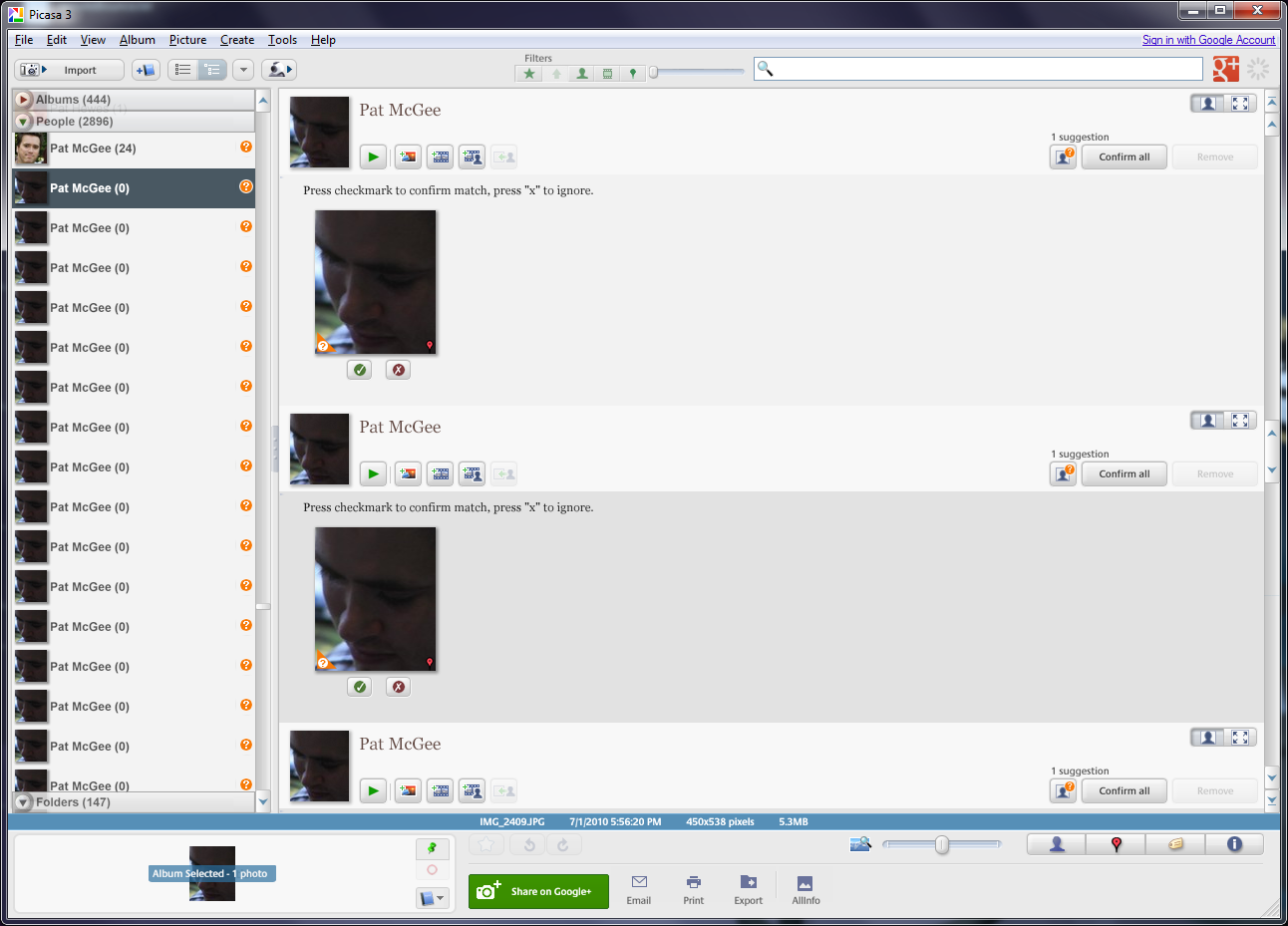Select the first suggested face thumbnail
Screen dimensions: 1288x926
pyautogui.click(x=376, y=282)
